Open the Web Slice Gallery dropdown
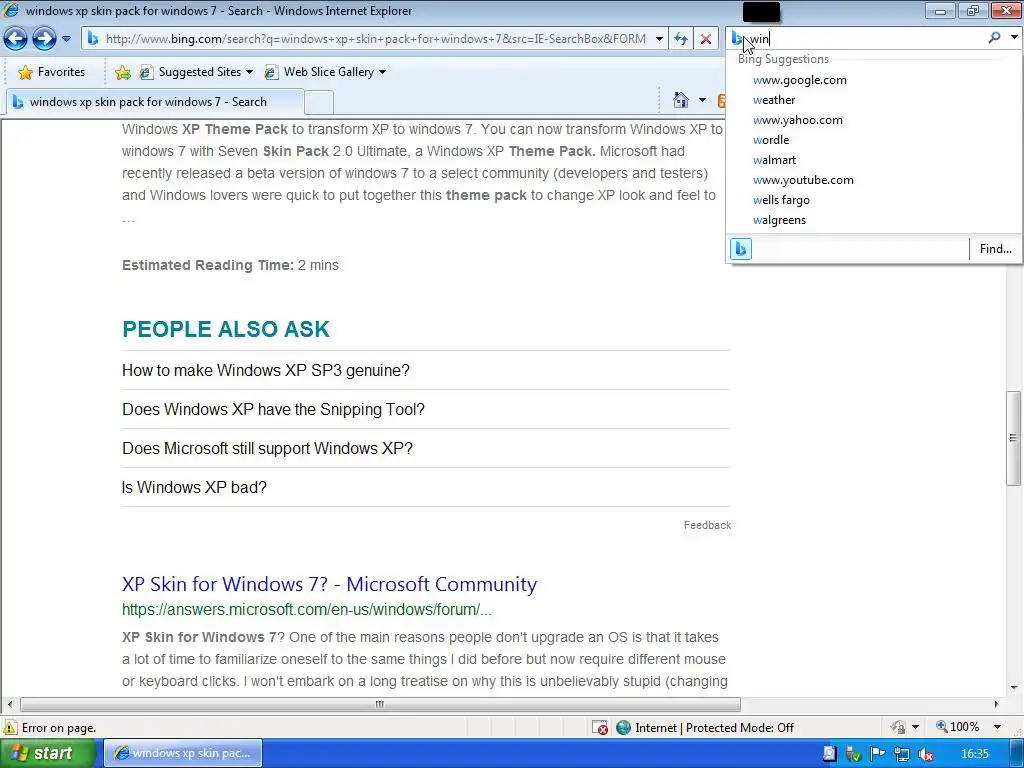This screenshot has height=768, width=1024. [x=325, y=72]
